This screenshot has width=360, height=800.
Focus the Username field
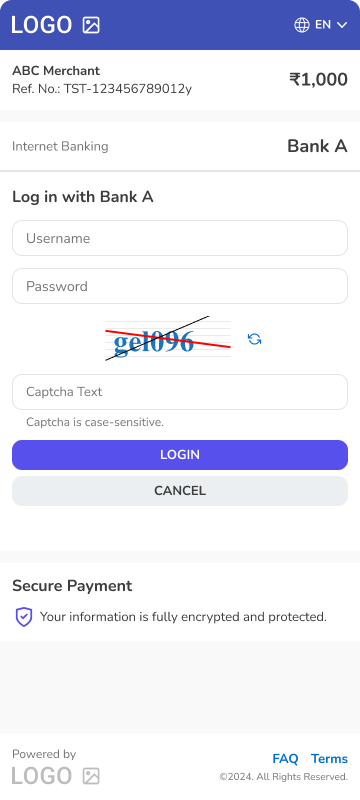[x=180, y=238]
